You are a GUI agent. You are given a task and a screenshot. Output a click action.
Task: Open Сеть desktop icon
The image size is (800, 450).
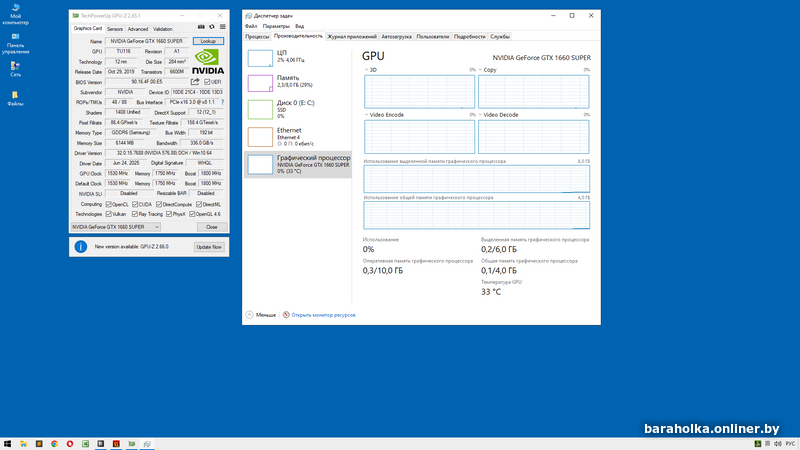pos(15,69)
